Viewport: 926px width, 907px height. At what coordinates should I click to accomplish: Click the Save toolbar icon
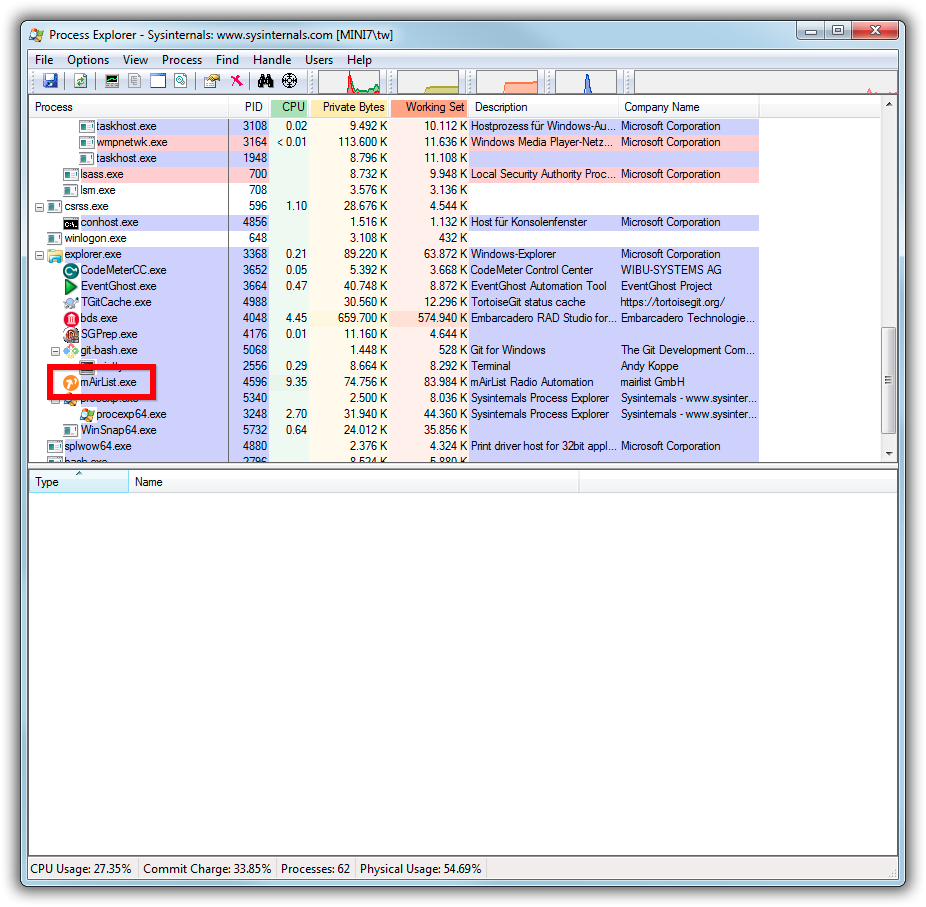point(50,81)
